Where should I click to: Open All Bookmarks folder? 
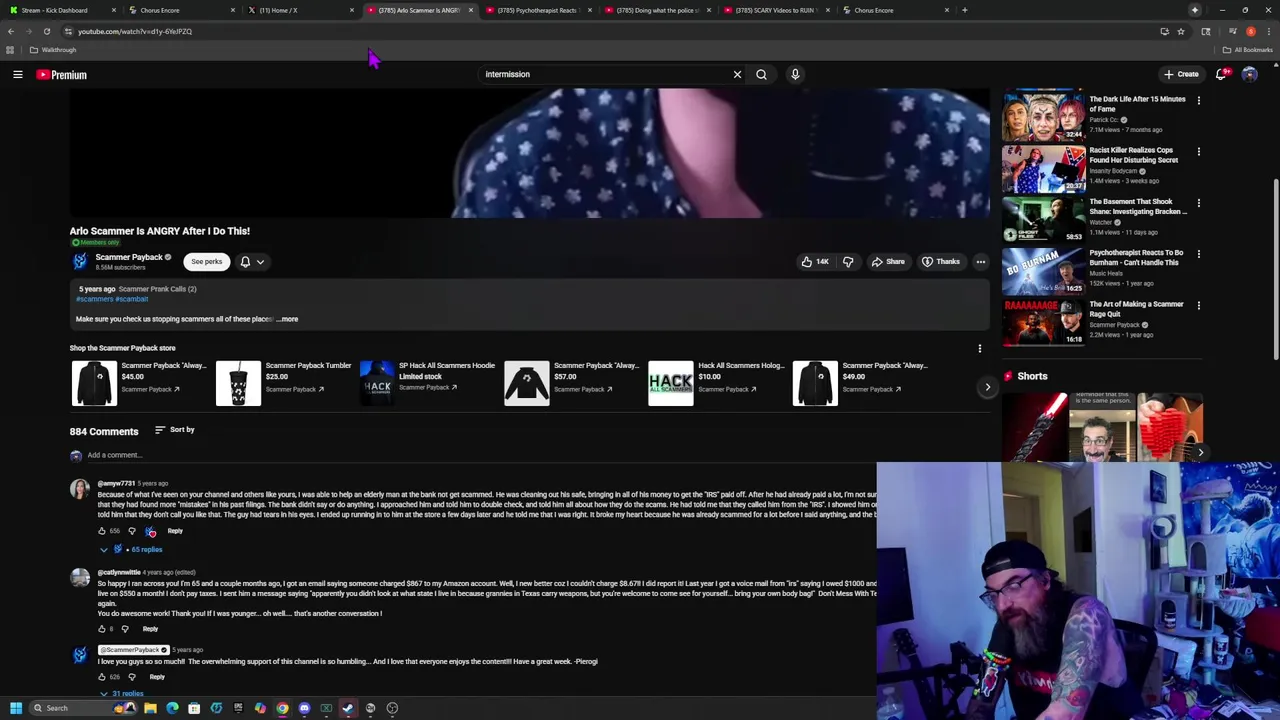(x=1247, y=50)
